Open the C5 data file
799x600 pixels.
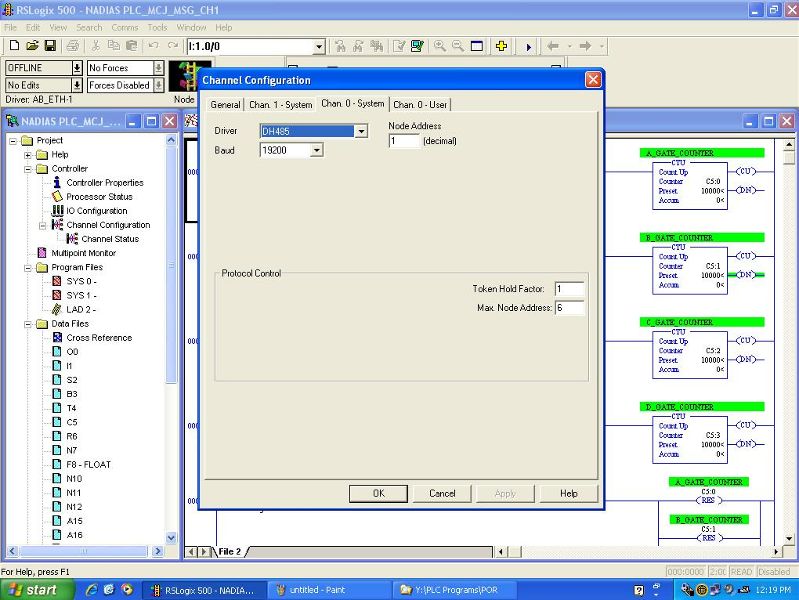pyautogui.click(x=72, y=422)
